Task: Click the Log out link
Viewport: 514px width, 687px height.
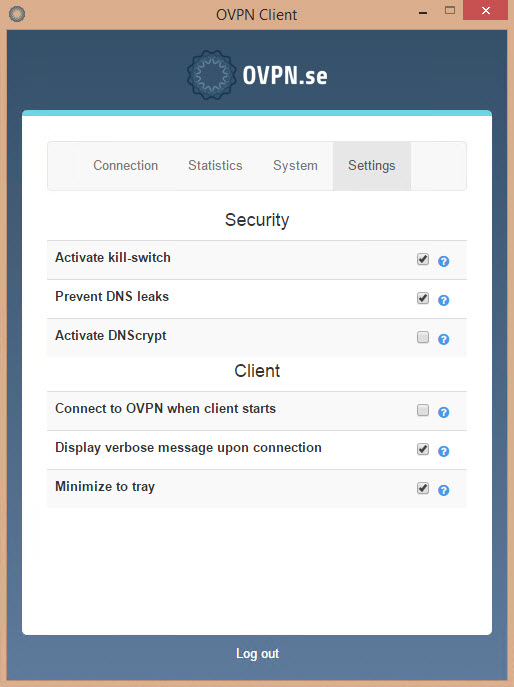Action: click(x=257, y=654)
